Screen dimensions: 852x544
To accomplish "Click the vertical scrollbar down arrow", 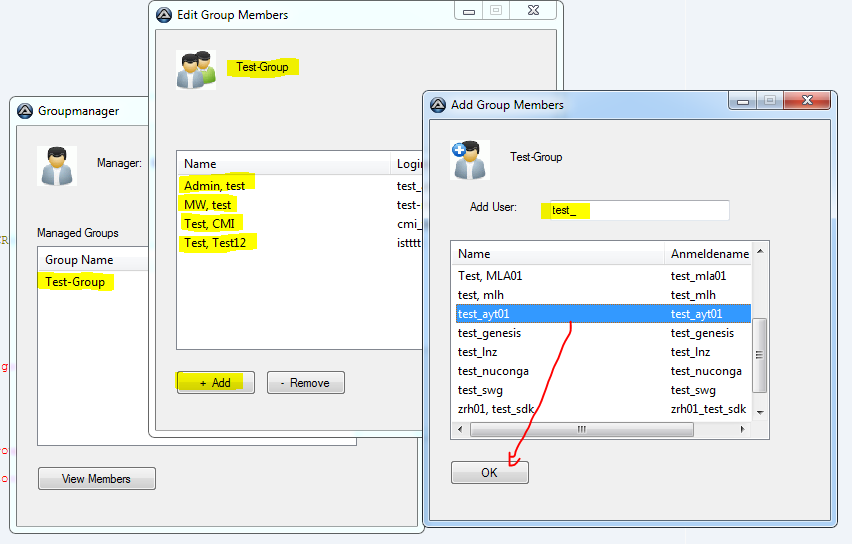I will tap(759, 411).
